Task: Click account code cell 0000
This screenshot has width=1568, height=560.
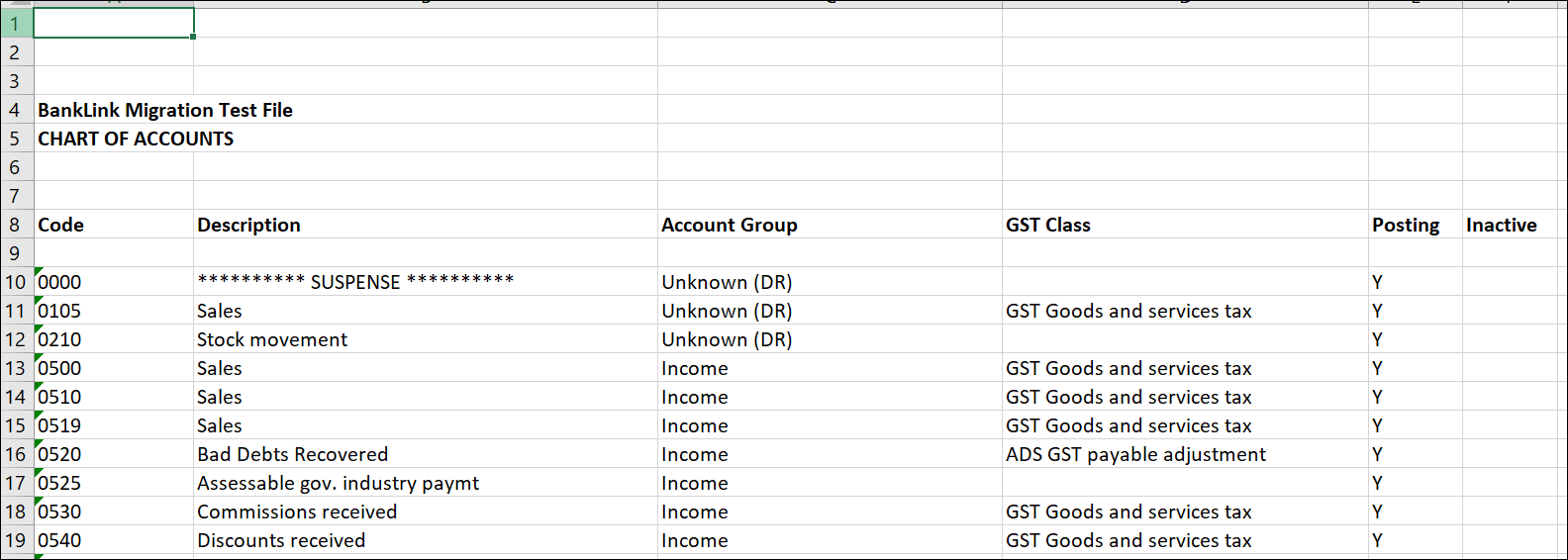Action: pyautogui.click(x=60, y=282)
